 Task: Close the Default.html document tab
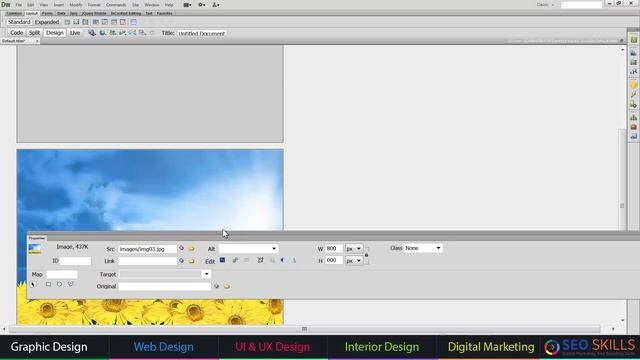point(37,41)
